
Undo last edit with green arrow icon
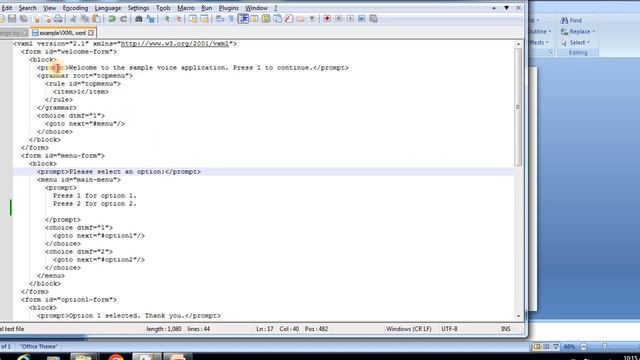[x=112, y=19]
